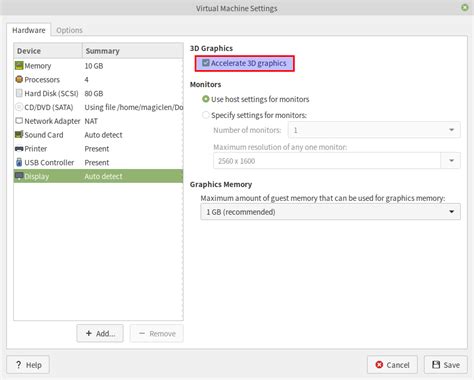Switch to the Options tab
The height and width of the screenshot is (380, 474).
[x=69, y=30]
